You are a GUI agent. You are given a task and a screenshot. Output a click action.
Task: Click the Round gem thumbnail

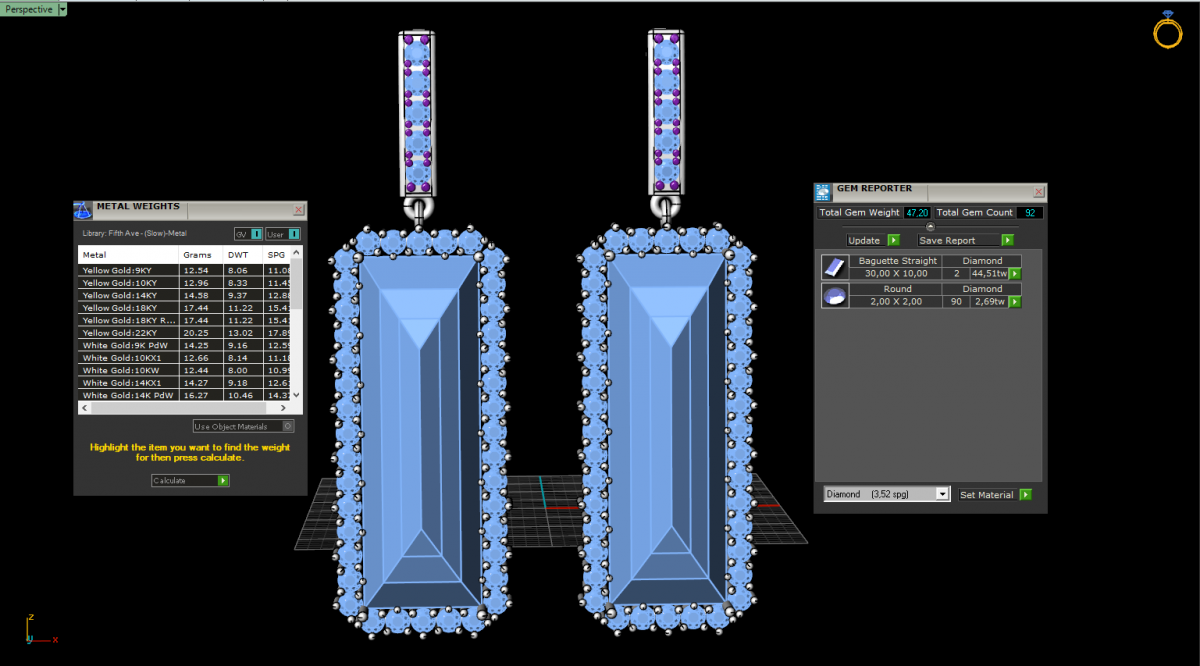pos(834,295)
